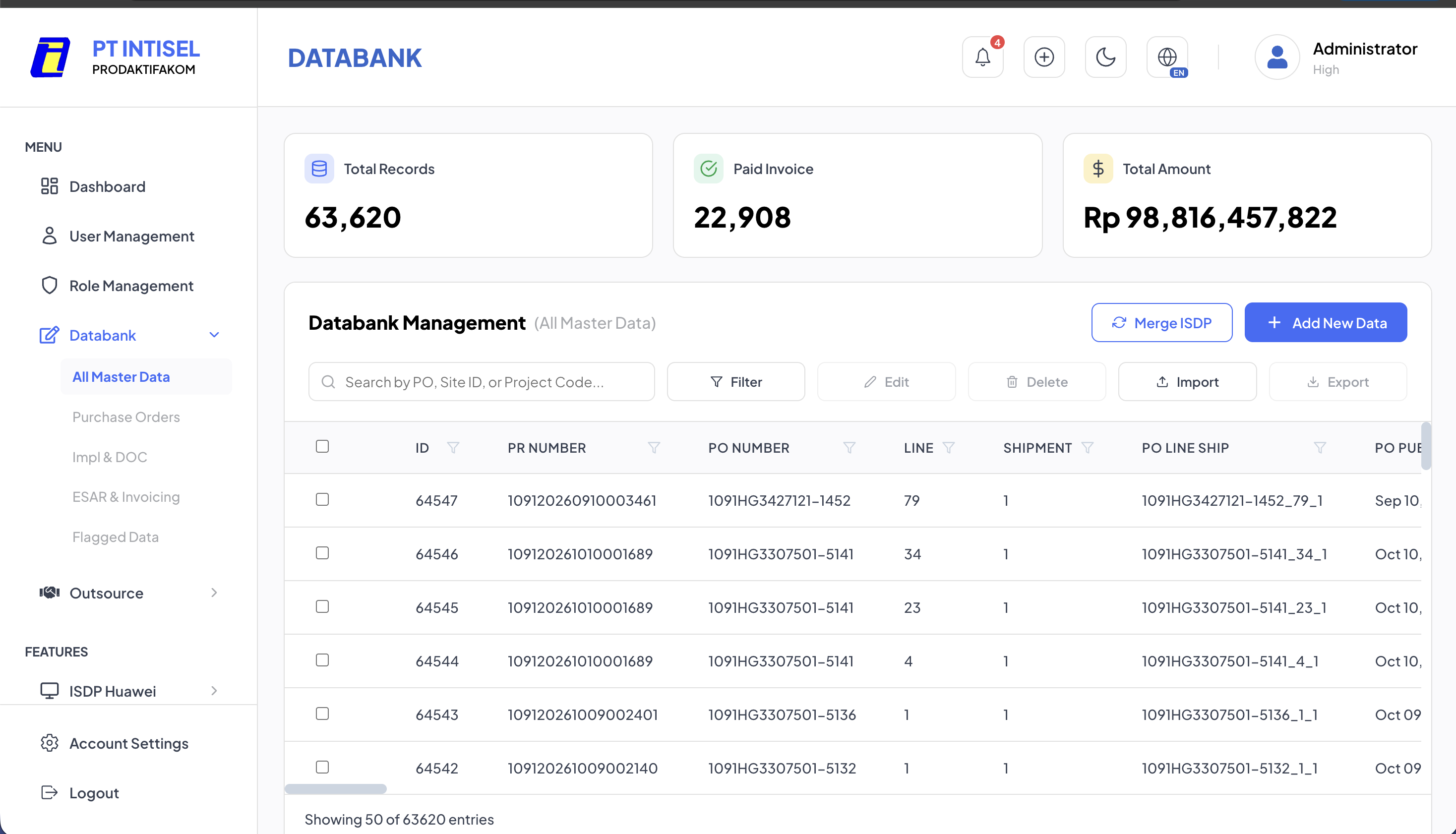The height and width of the screenshot is (834, 1456).
Task: Expand the ISDP Huawei menu
Action: pos(129,691)
